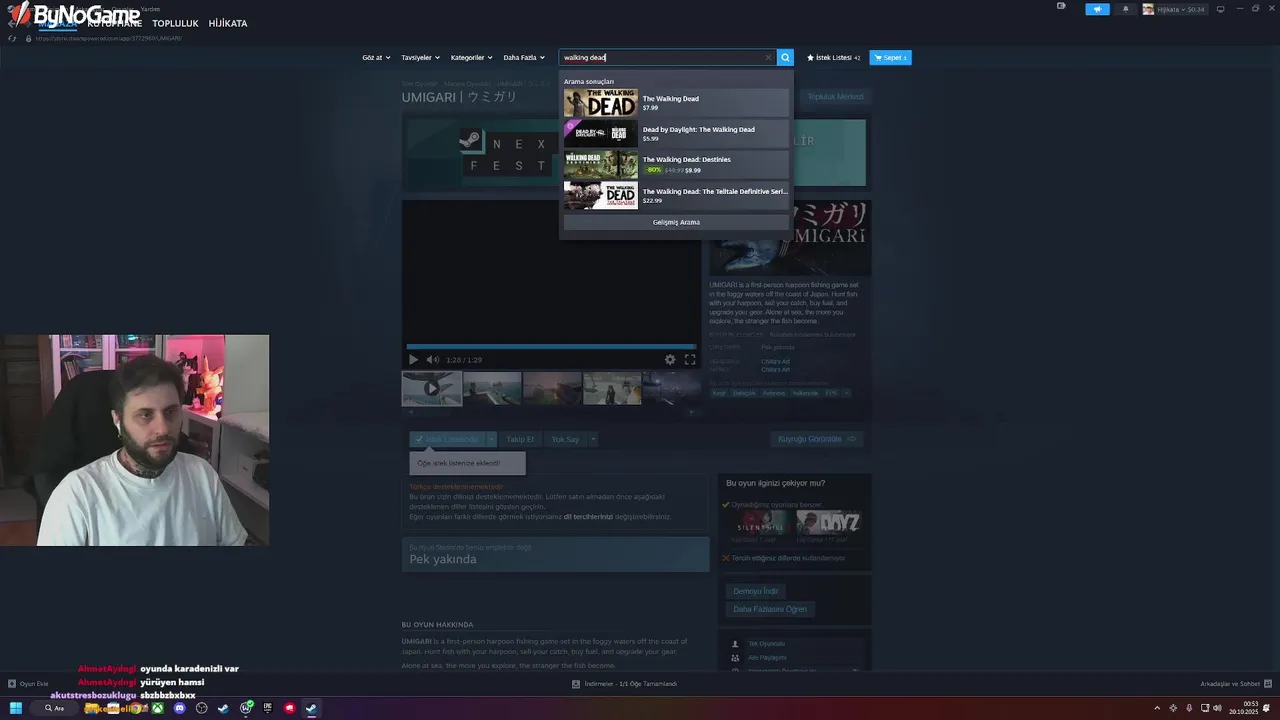
Task: Click the trailer video progress bar
Action: [x=551, y=347]
